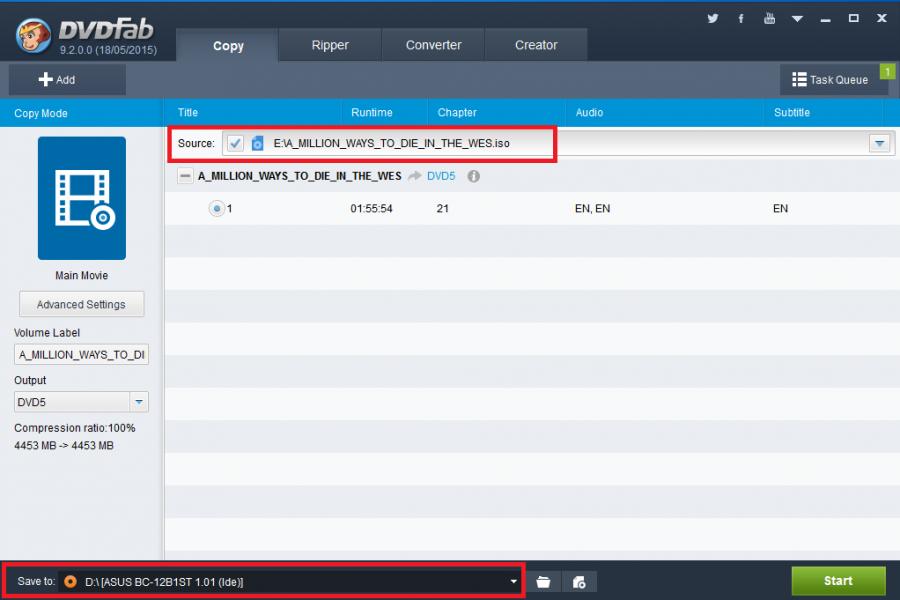Switch to the Ripper tab
This screenshot has width=900, height=600.
click(x=330, y=45)
